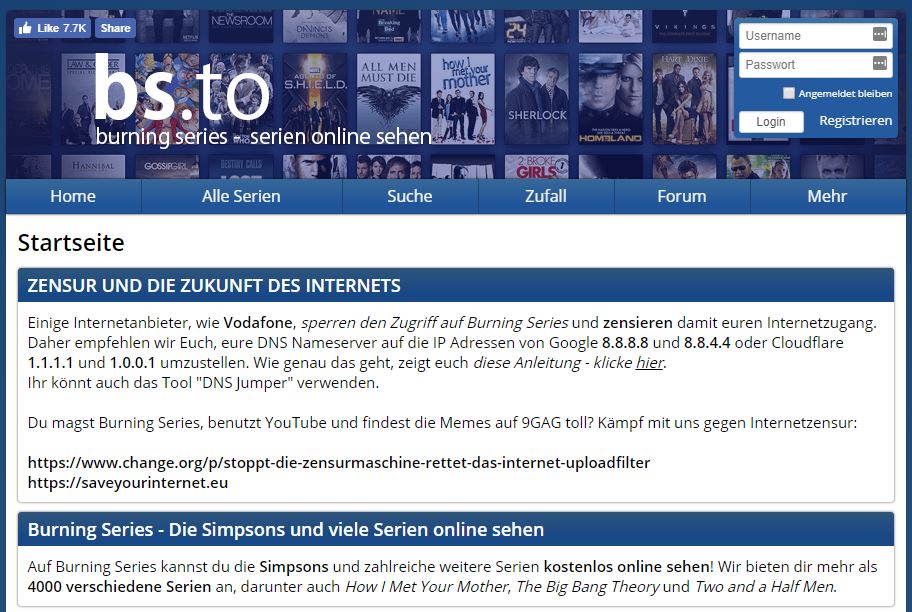
Task: Click the bs.to logo
Action: [181, 88]
